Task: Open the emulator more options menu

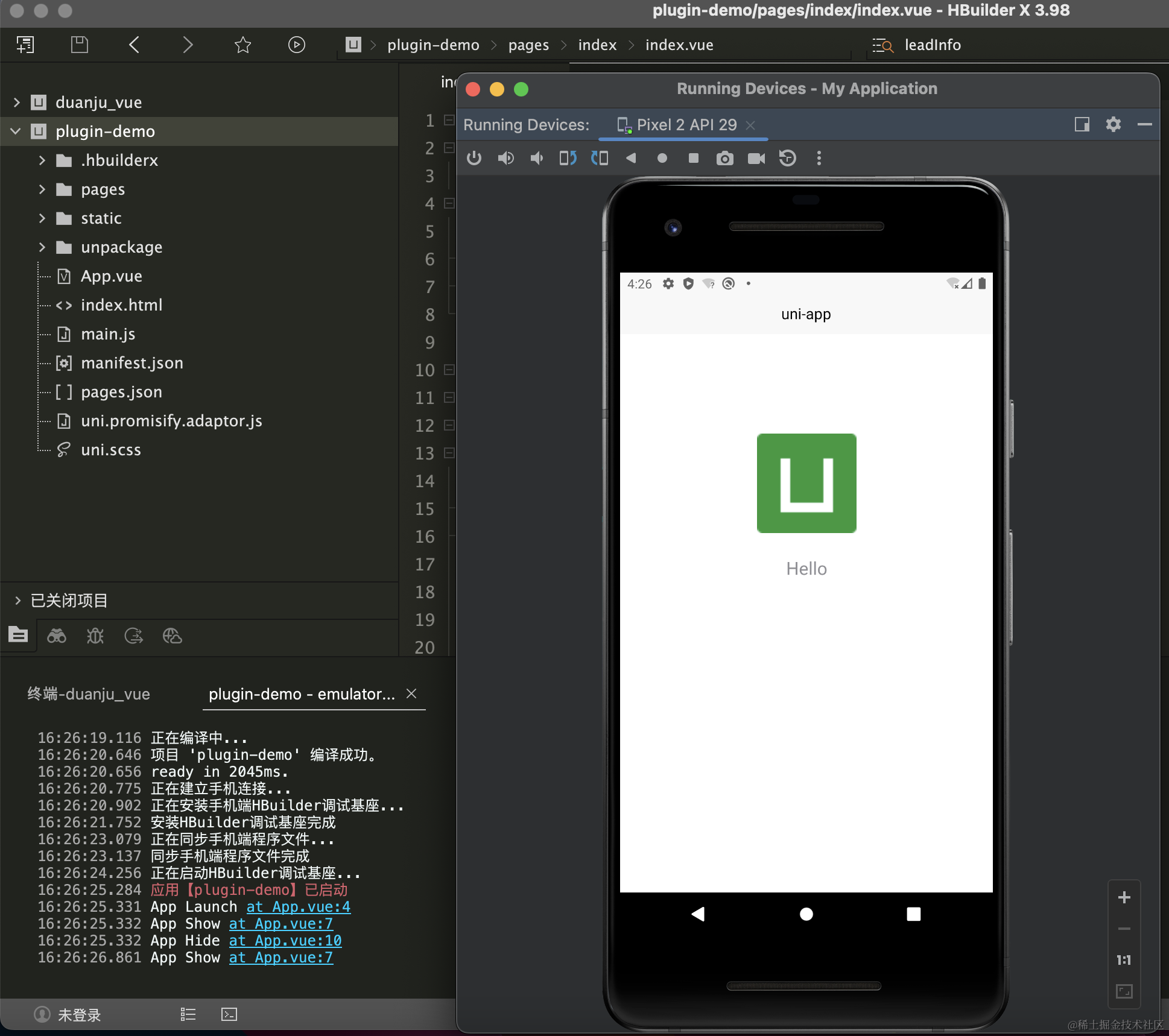Action: [x=819, y=158]
